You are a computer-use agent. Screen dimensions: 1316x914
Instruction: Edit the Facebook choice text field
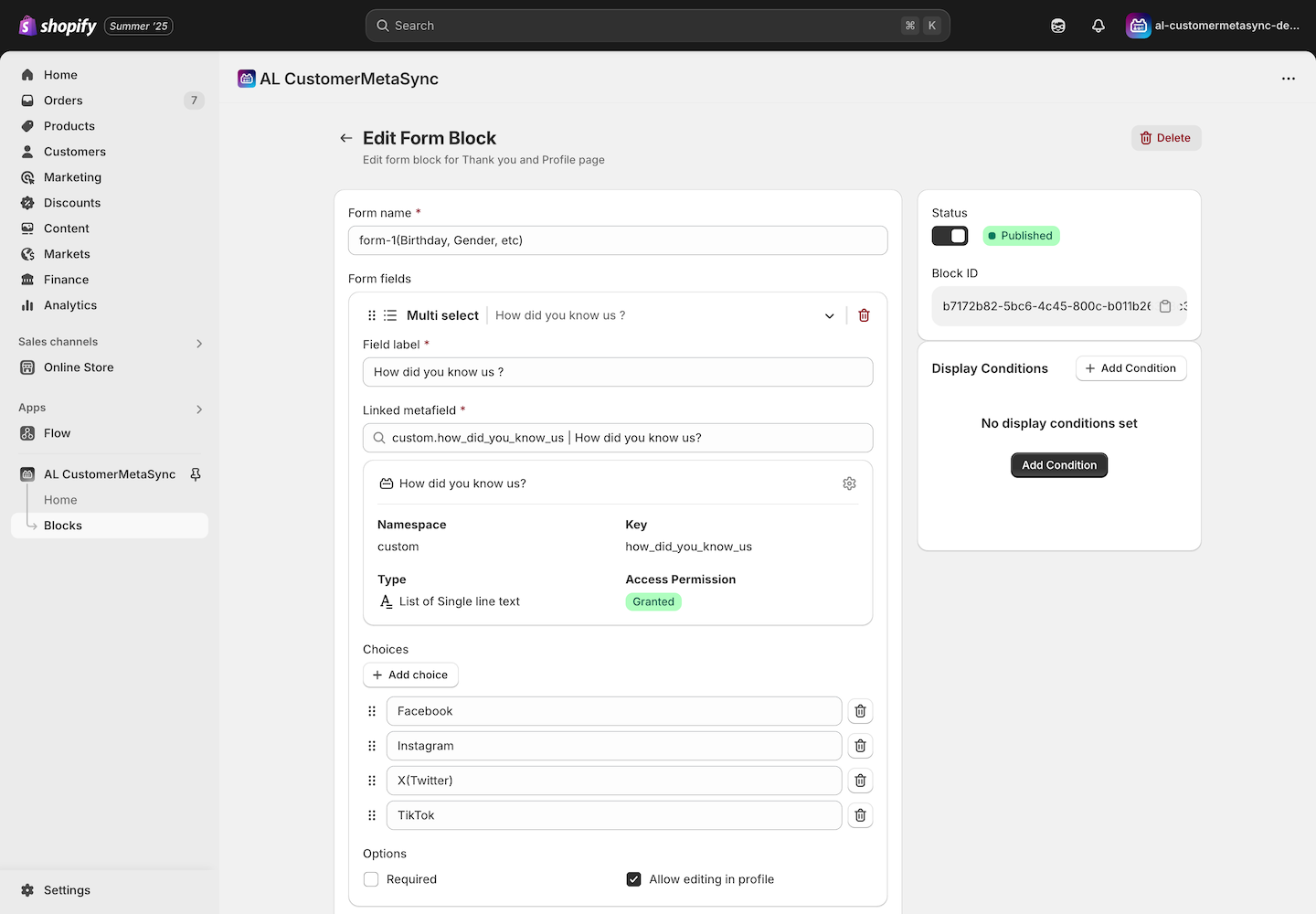pyautogui.click(x=614, y=711)
